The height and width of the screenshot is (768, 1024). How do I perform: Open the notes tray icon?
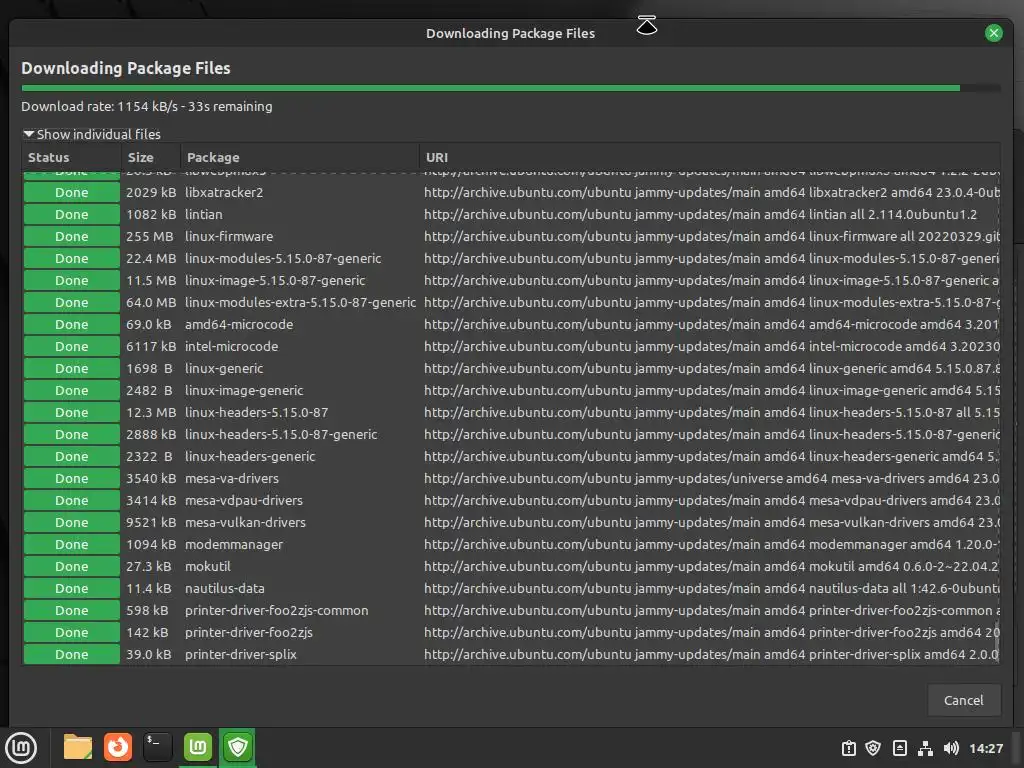coord(900,748)
